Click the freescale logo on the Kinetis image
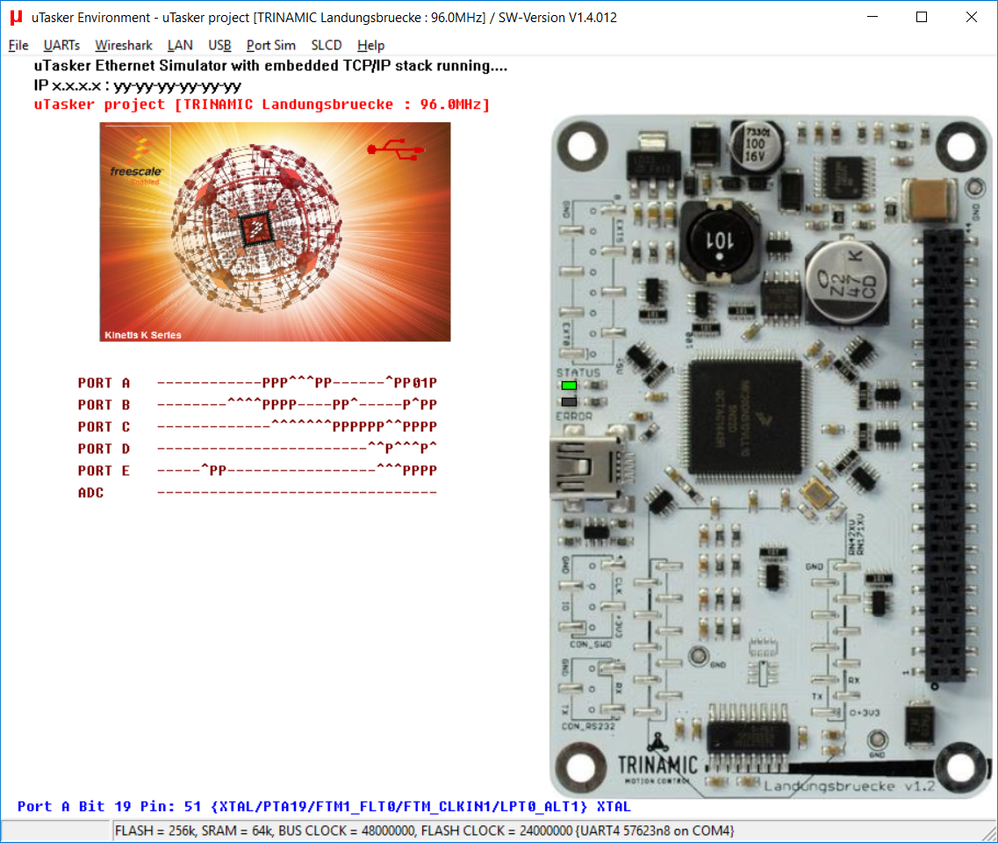Screen dimensions: 998x843 (137, 159)
